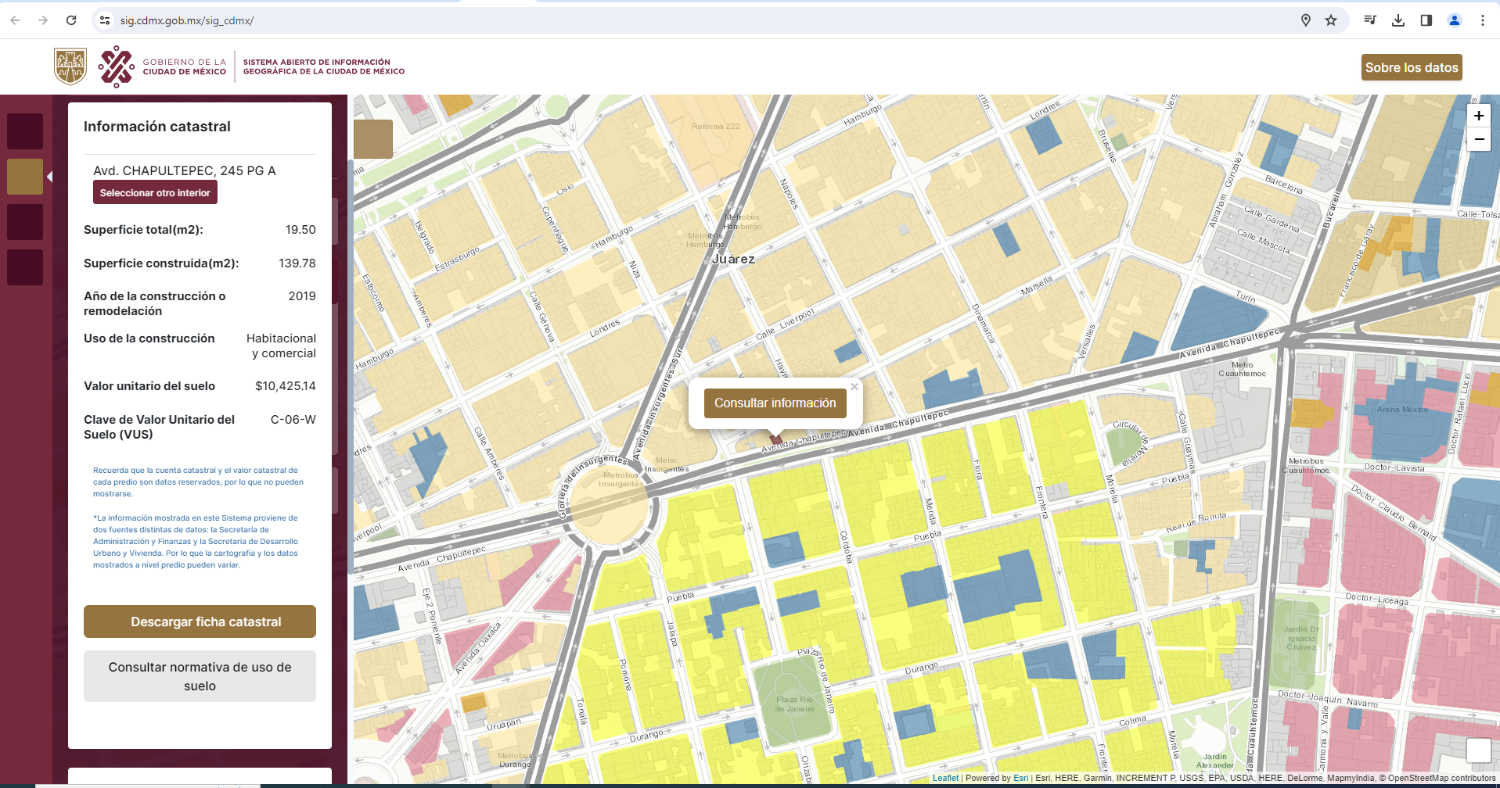Close the Consultar información popup

pyautogui.click(x=854, y=386)
